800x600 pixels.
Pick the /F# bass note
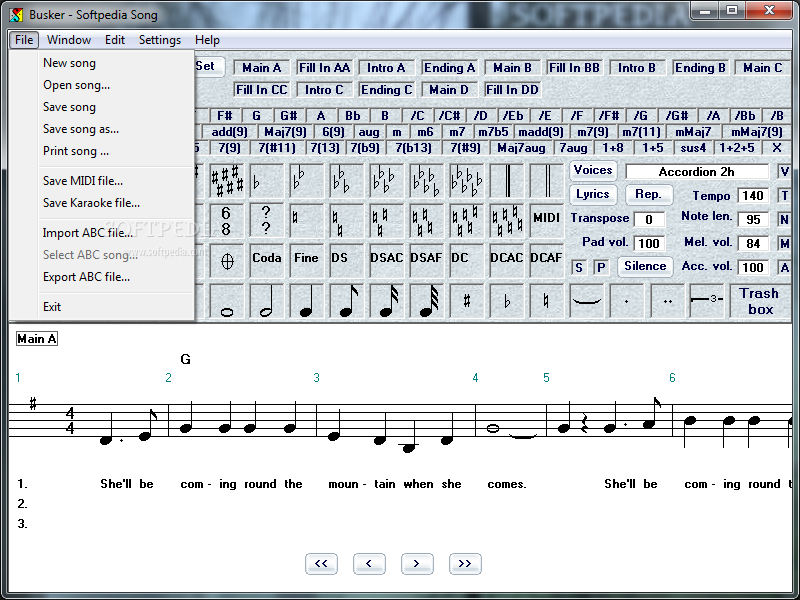[x=609, y=116]
